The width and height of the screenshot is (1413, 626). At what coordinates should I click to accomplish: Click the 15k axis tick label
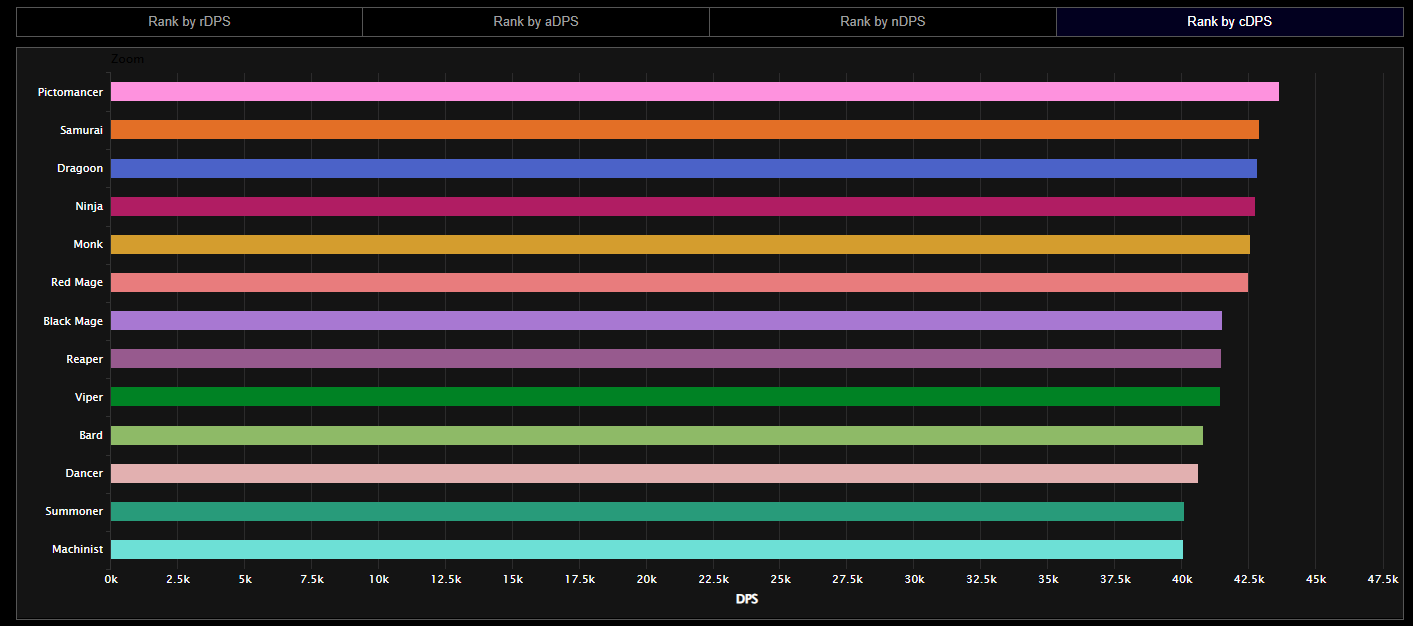[x=513, y=580]
